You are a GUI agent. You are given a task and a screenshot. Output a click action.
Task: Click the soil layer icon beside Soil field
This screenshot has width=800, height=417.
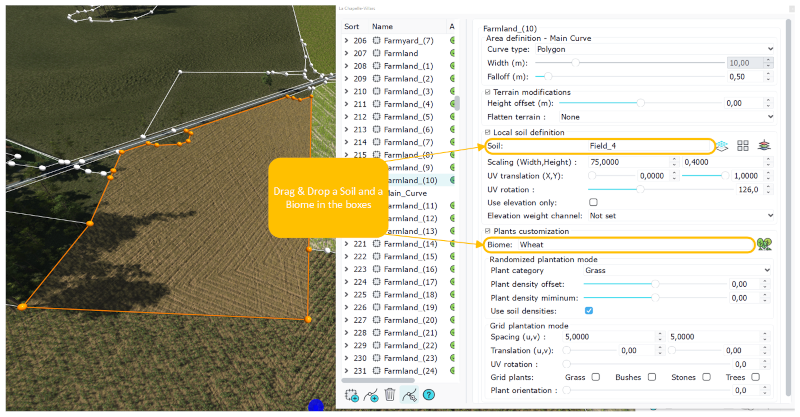pyautogui.click(x=724, y=146)
